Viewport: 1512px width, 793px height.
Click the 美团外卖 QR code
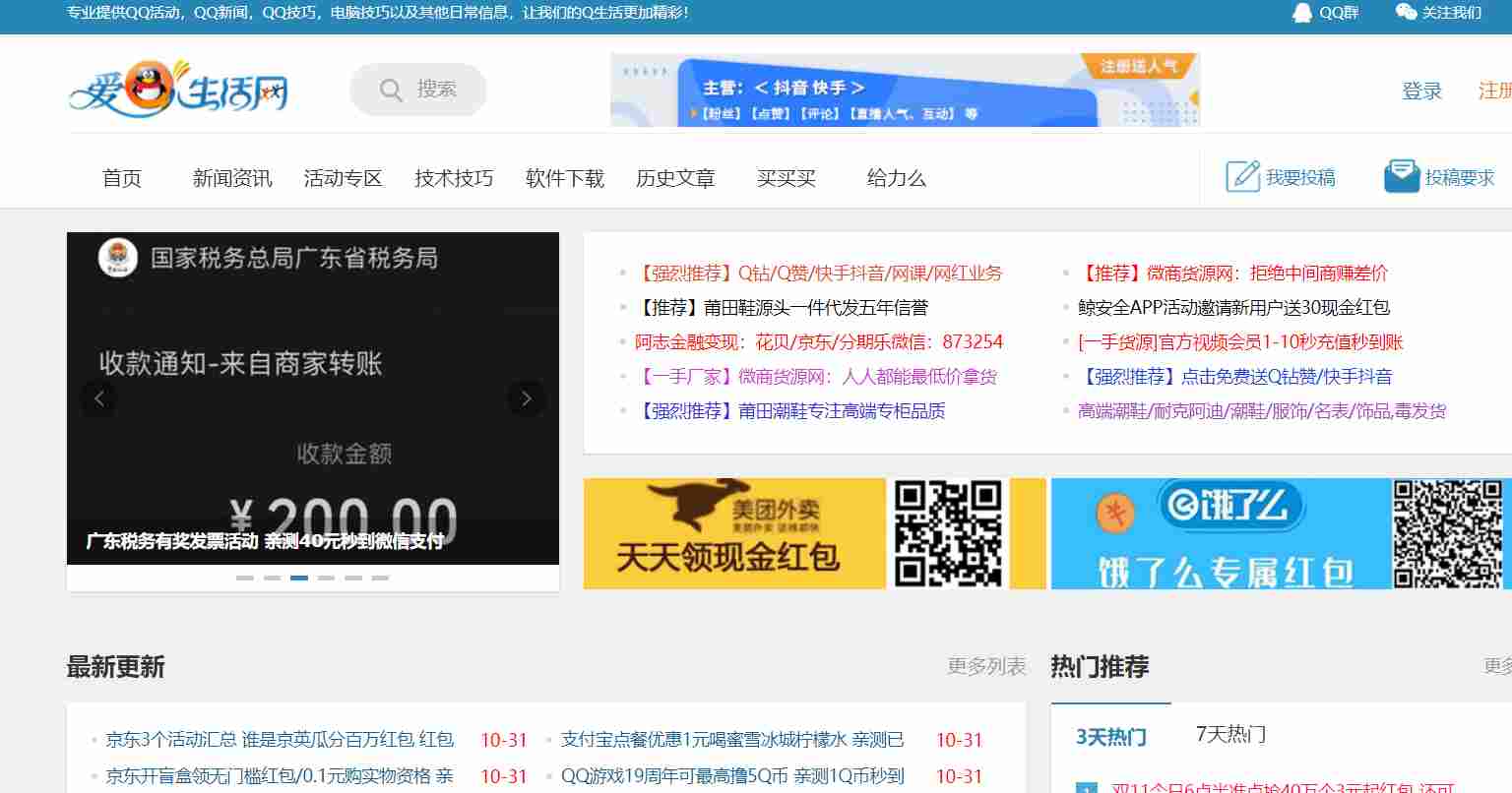(947, 533)
